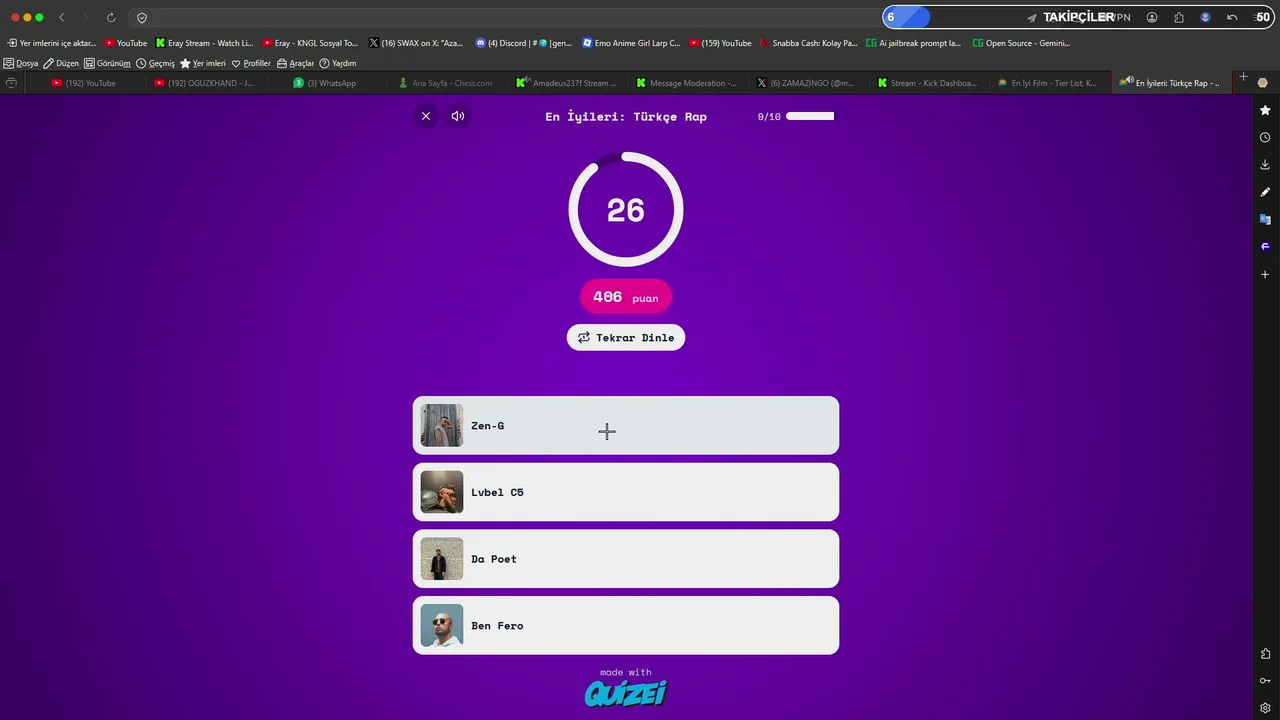Image resolution: width=1280 pixels, height=720 pixels.
Task: Click the quiz title En İyileri: Türkçe Rap
Action: point(626,116)
